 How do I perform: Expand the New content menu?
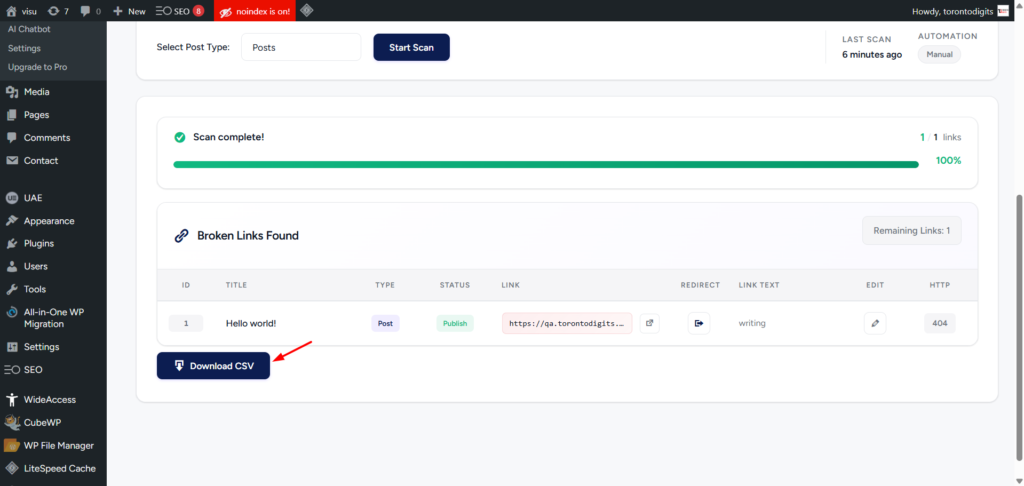(129, 11)
